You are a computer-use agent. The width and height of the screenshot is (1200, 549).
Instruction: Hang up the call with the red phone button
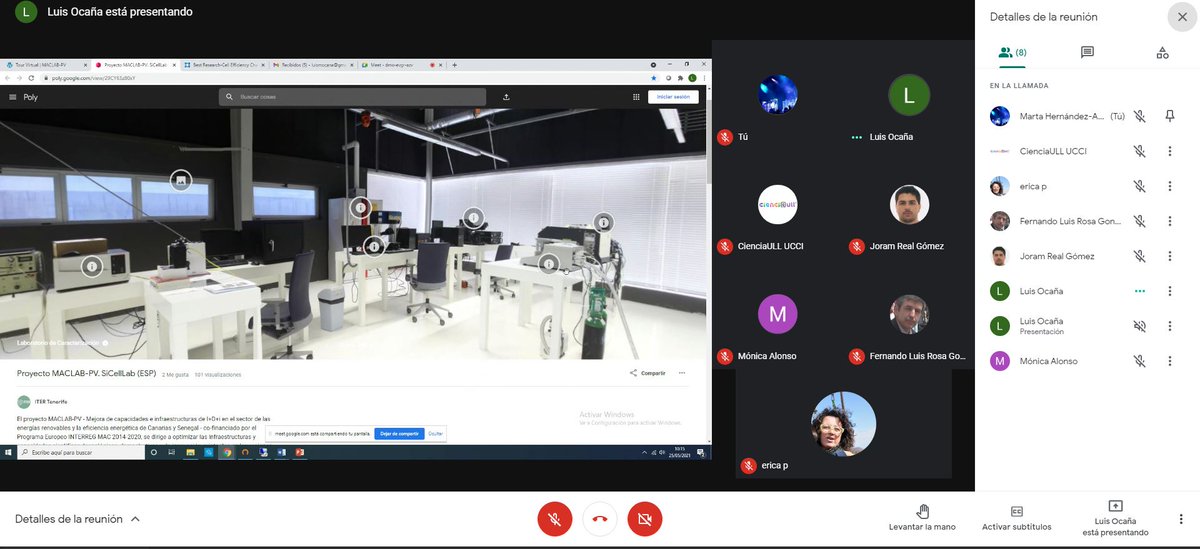[x=600, y=519]
